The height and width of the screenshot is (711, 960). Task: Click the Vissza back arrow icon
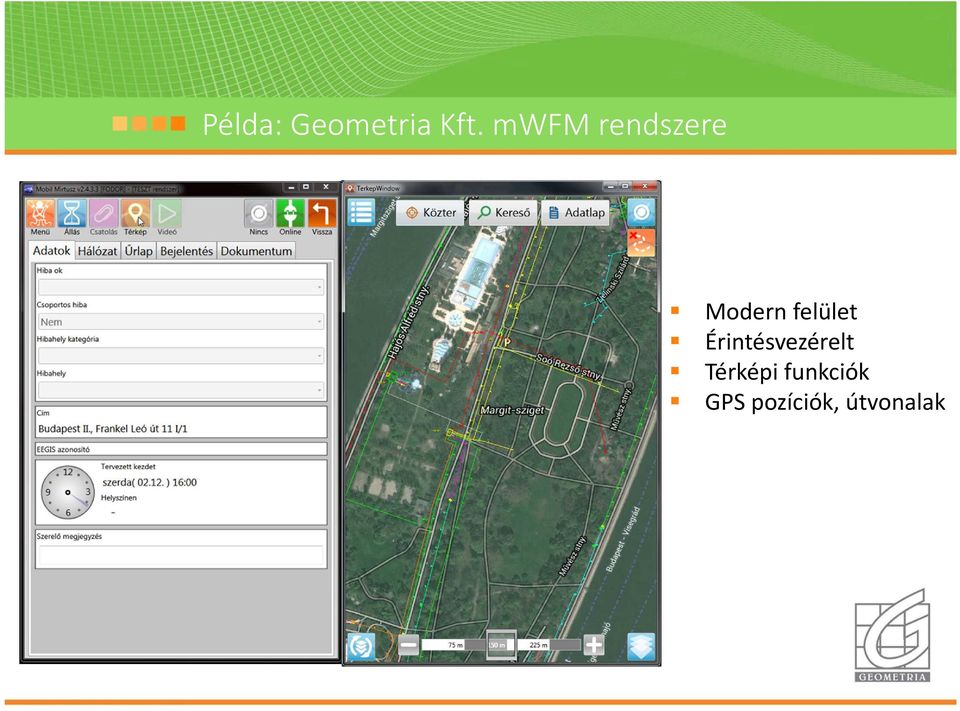pos(322,214)
